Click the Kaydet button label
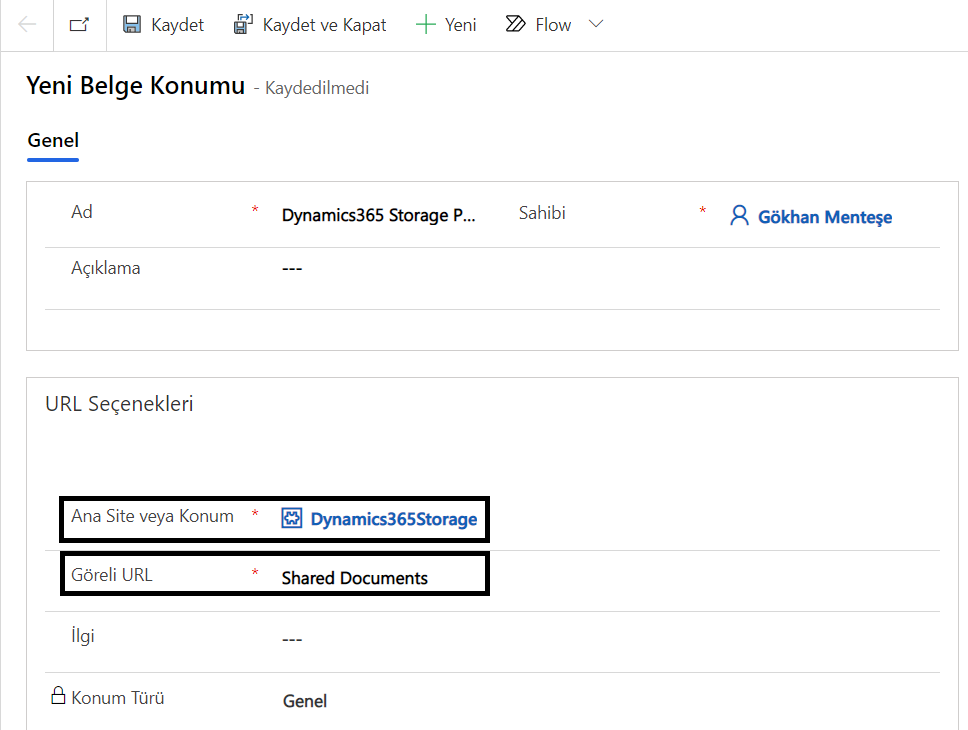Screen dimensions: 968x730 point(177,25)
